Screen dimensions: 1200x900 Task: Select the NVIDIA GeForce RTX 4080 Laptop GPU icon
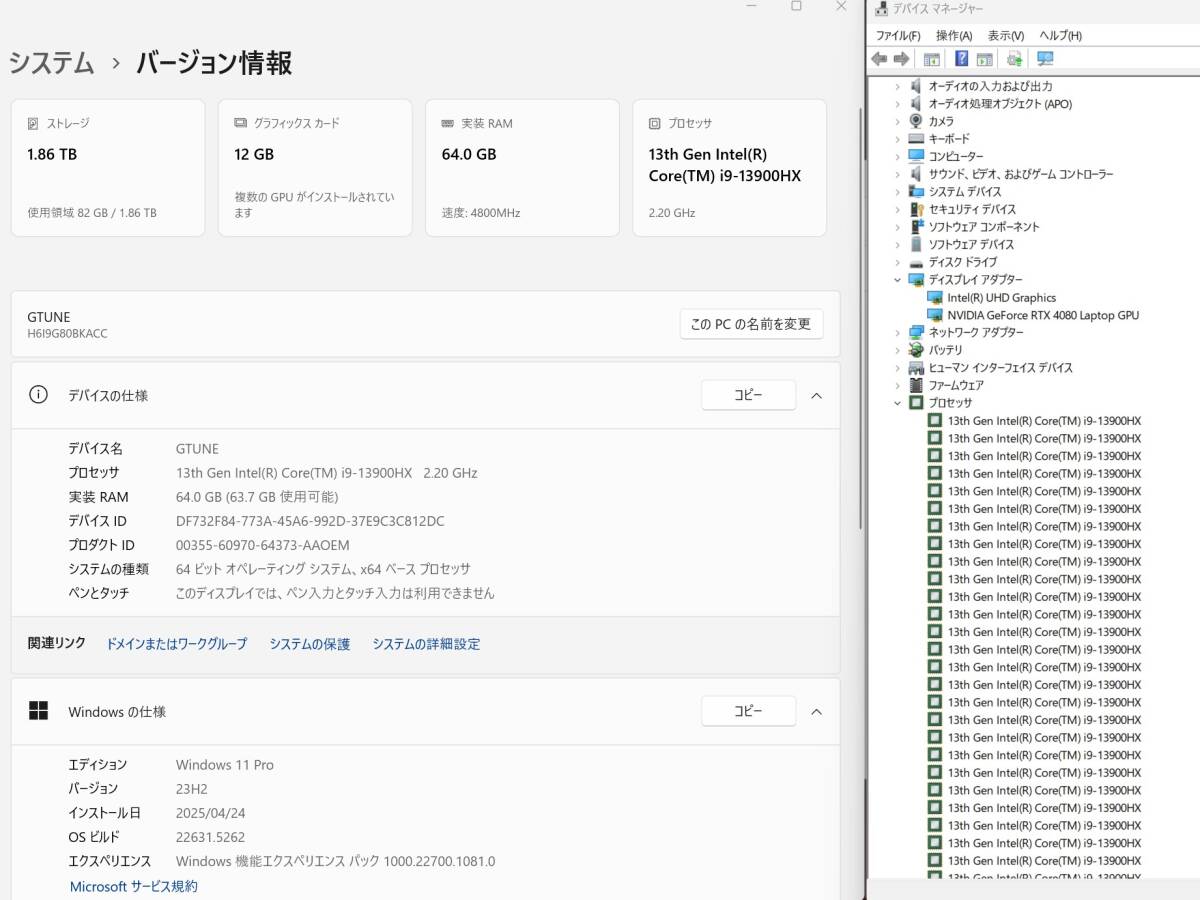[935, 315]
